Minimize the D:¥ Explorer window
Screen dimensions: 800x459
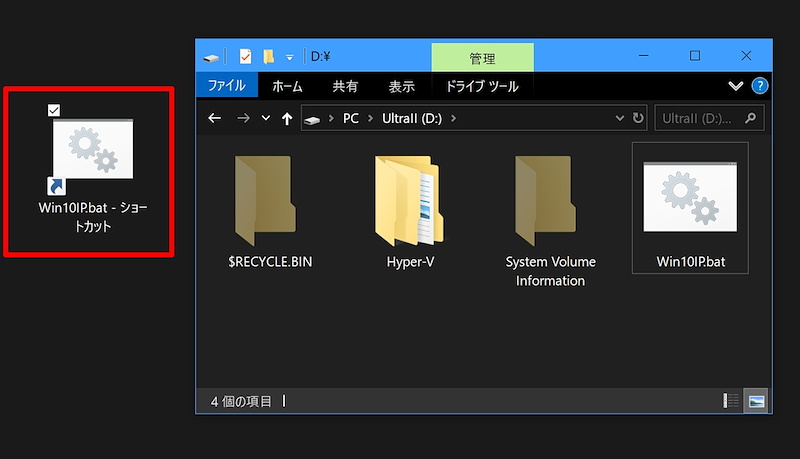coord(644,55)
